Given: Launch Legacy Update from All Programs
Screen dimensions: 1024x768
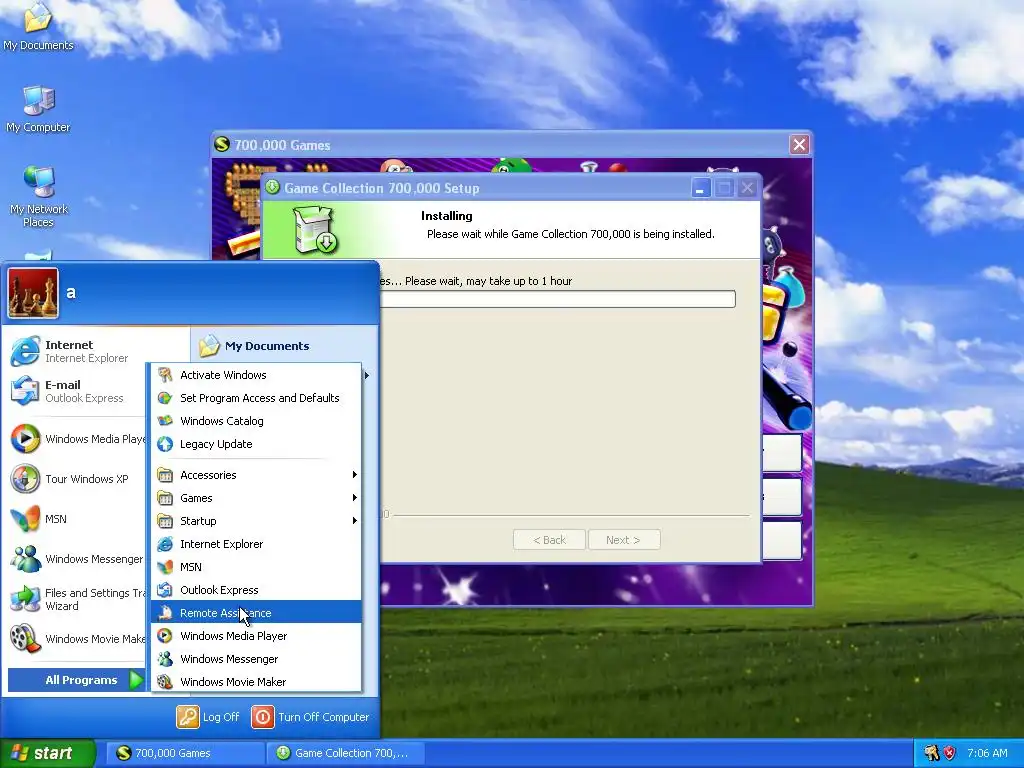Looking at the screenshot, I should pyautogui.click(x=256, y=444).
